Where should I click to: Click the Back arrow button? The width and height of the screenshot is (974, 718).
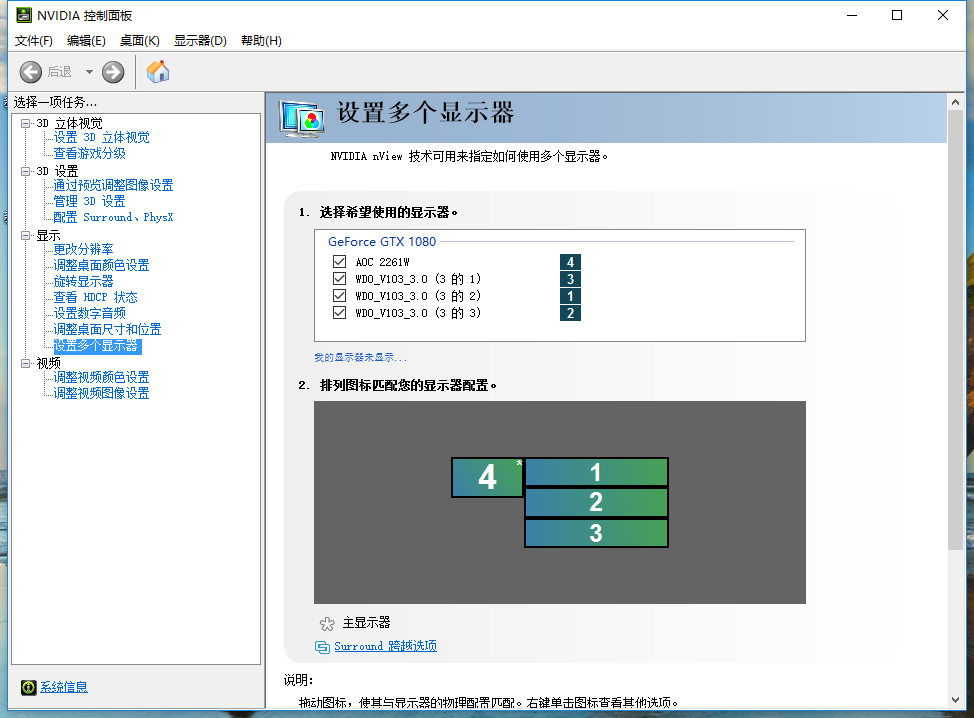[30, 72]
